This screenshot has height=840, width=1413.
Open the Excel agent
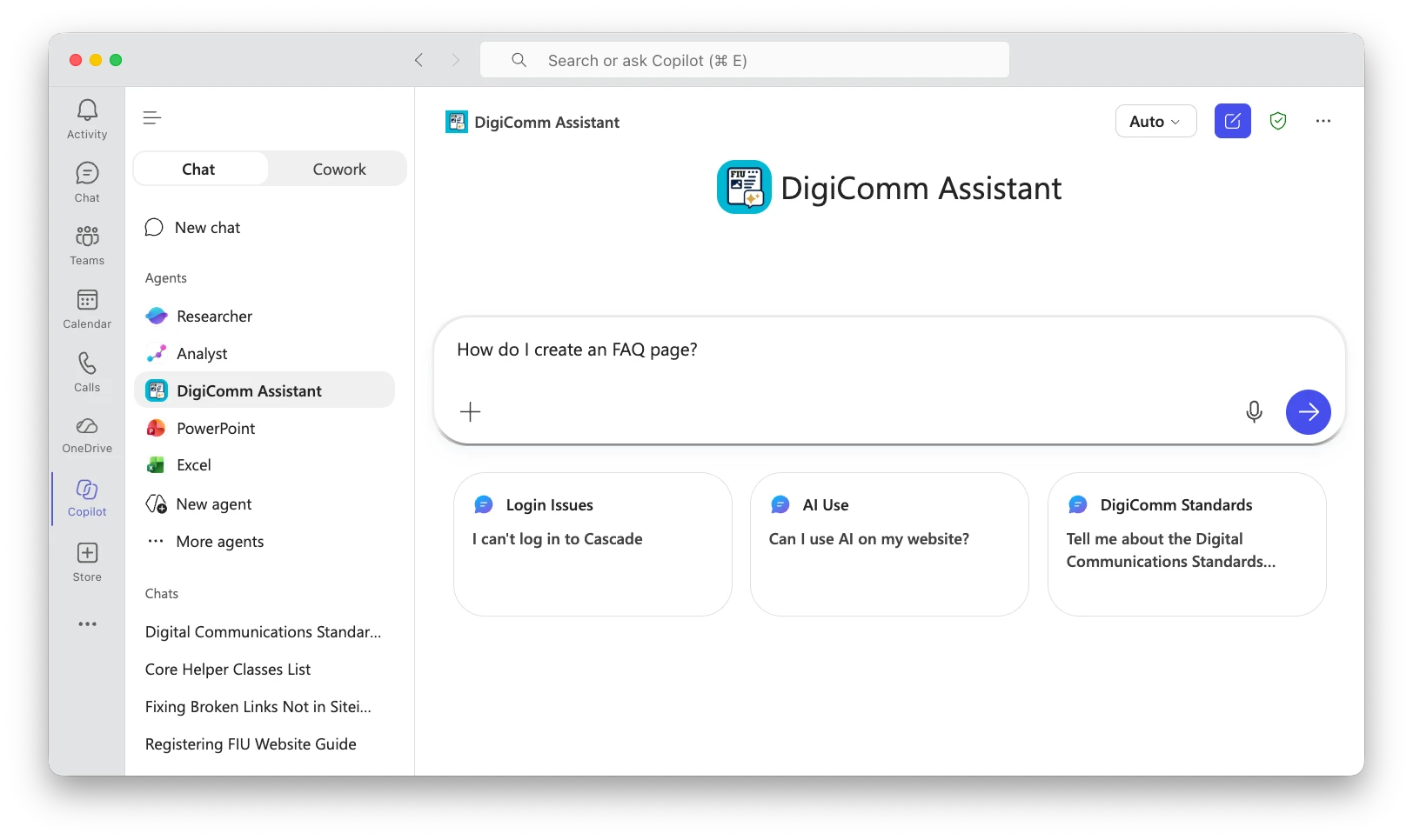265,465
